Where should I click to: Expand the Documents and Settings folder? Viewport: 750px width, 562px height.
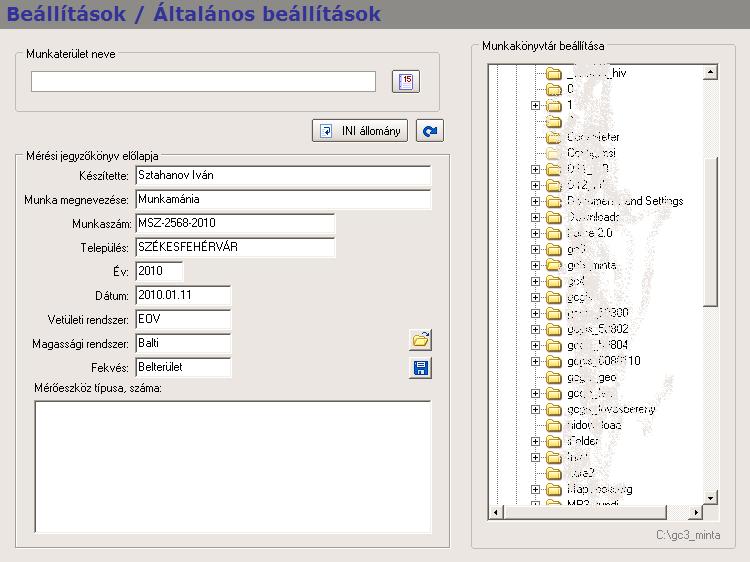(x=535, y=201)
